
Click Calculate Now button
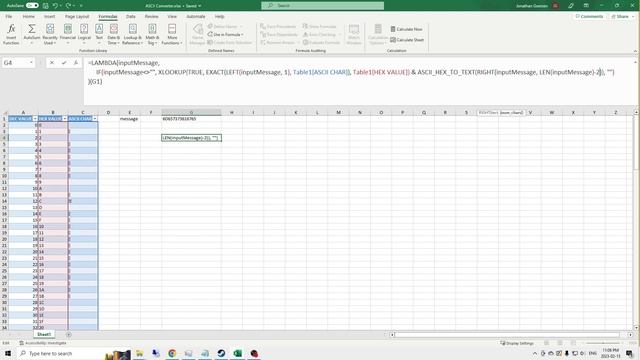click(x=407, y=29)
